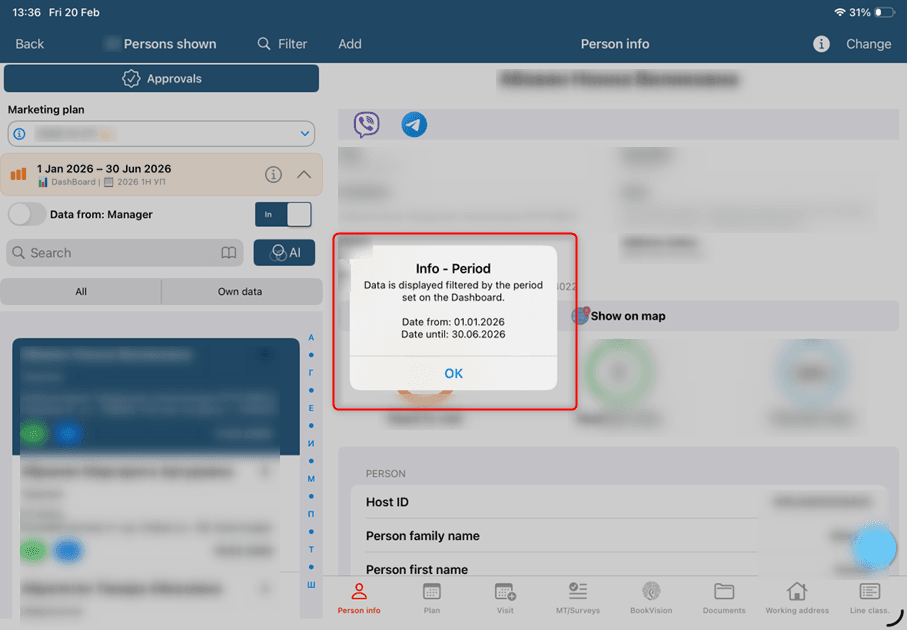Switch to the Plan tab
Image resolution: width=907 pixels, height=630 pixels.
[432, 597]
